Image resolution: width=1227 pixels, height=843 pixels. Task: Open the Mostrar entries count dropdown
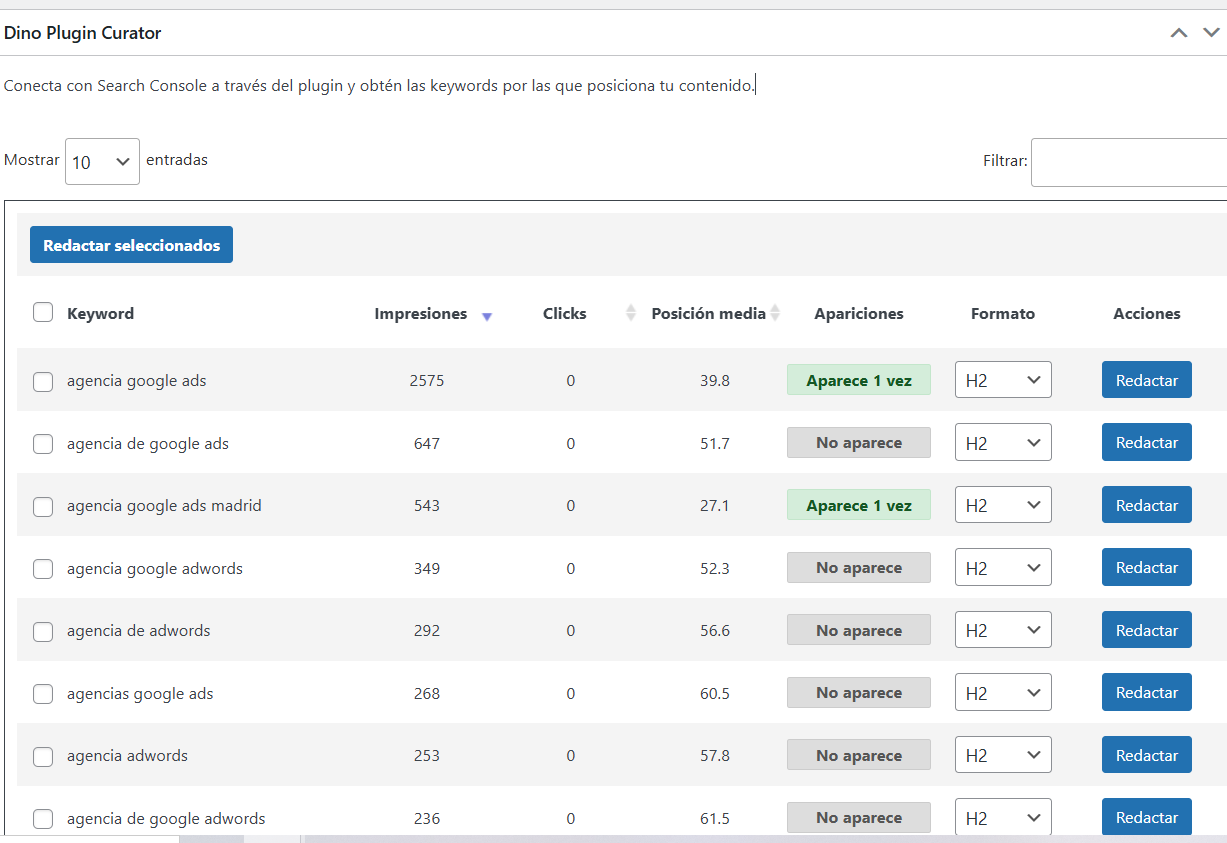[102, 161]
